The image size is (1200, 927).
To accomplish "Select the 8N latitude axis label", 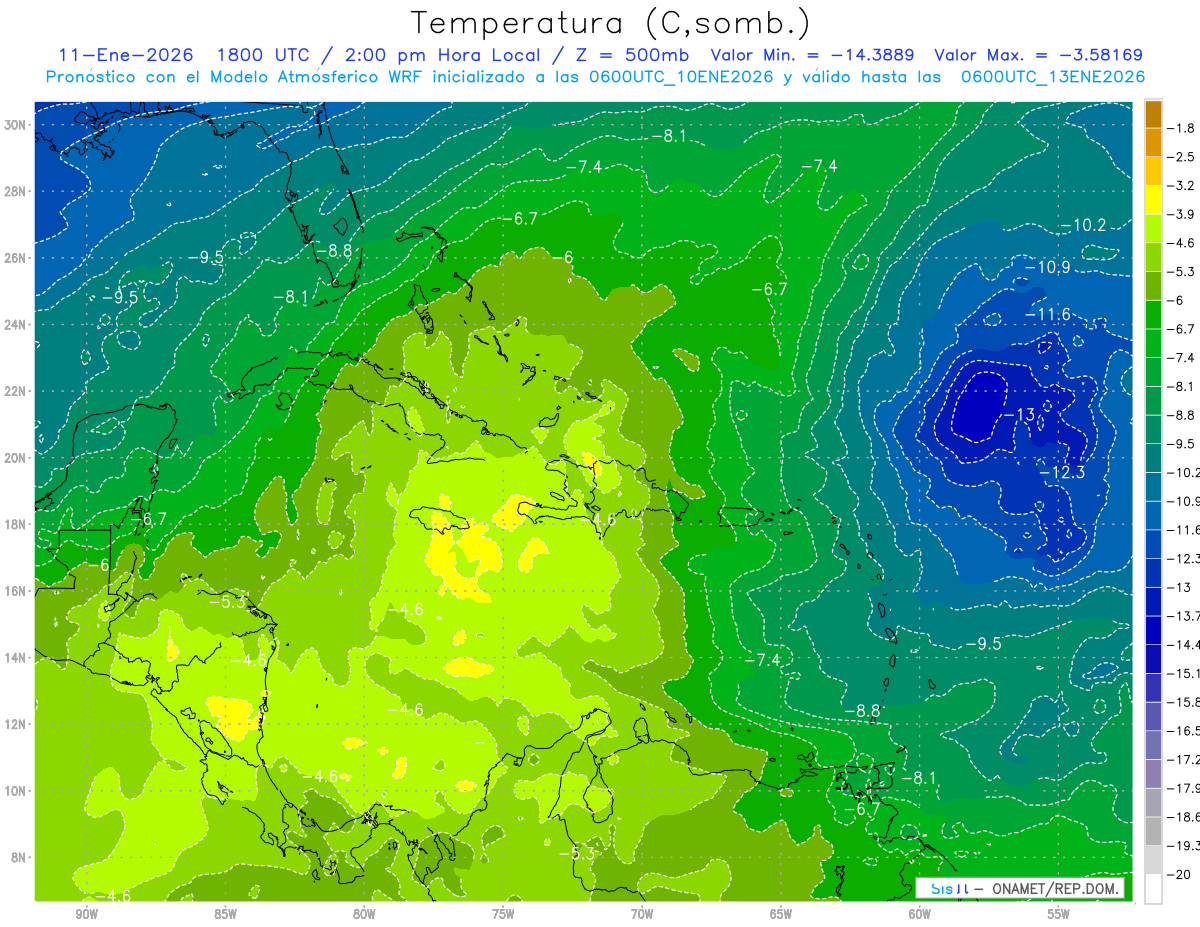I will [x=19, y=857].
